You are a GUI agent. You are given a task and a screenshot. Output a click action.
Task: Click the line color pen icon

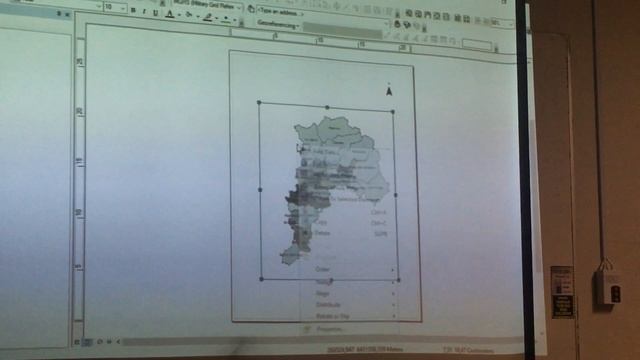pos(208,18)
